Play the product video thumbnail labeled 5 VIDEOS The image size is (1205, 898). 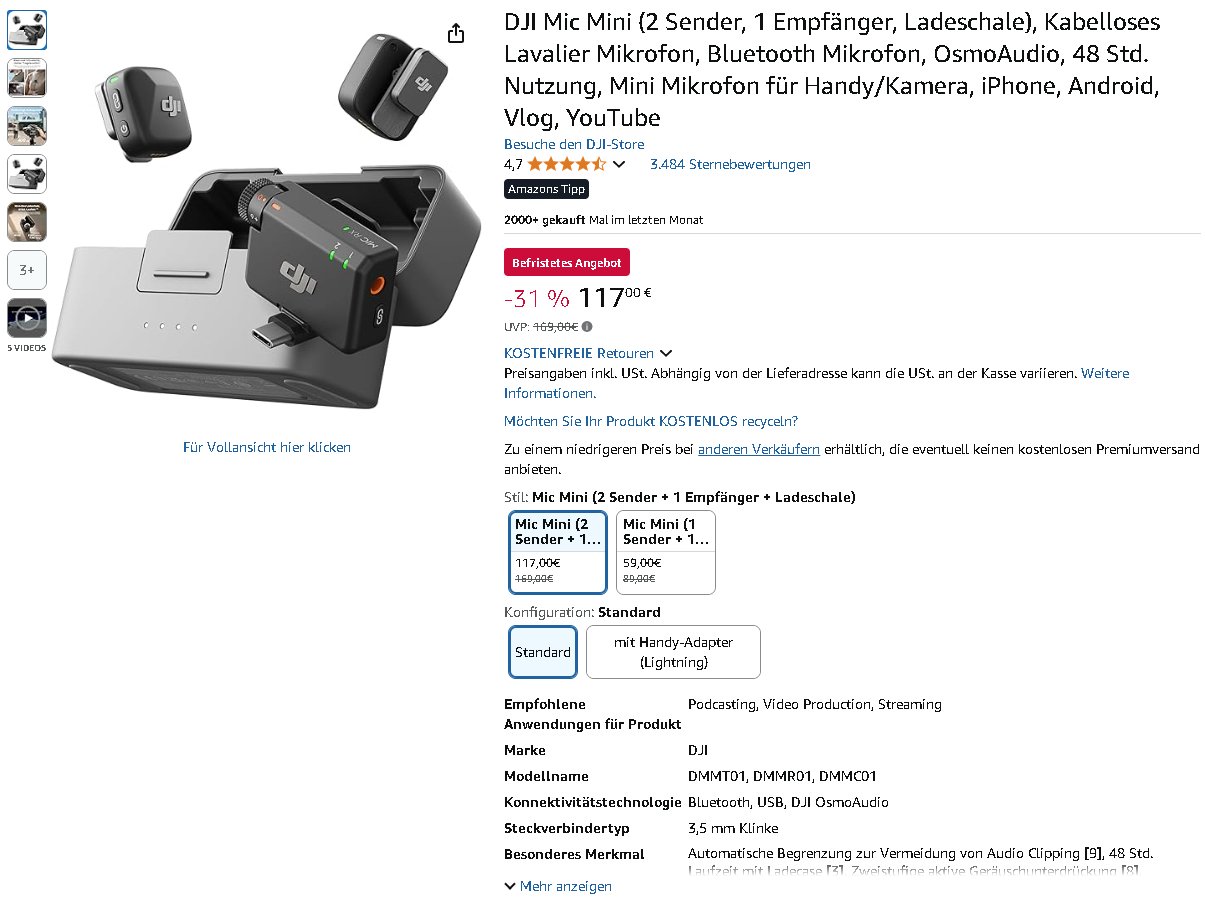point(27,318)
